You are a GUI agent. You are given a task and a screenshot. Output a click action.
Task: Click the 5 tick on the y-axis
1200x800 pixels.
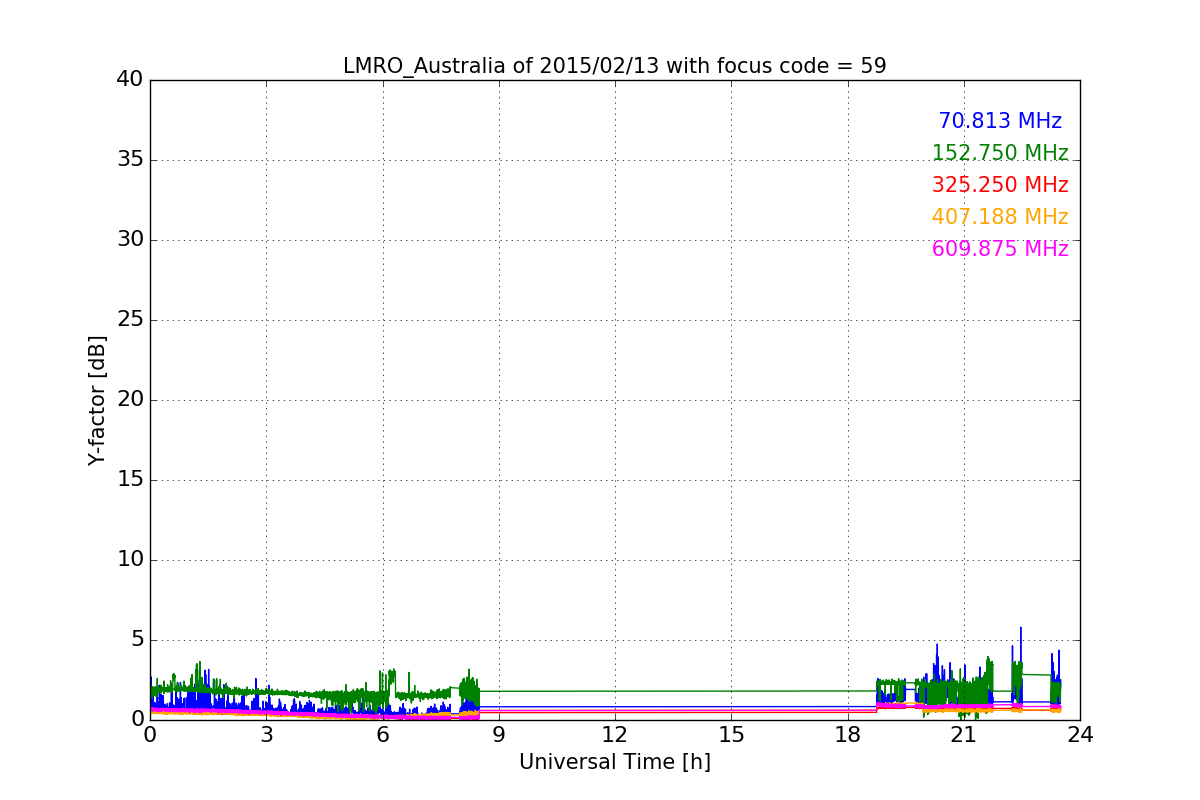(x=135, y=640)
